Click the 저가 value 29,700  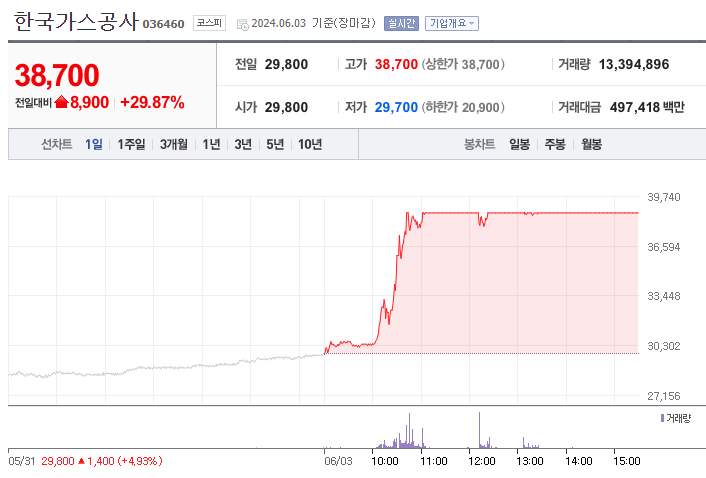coord(396,107)
